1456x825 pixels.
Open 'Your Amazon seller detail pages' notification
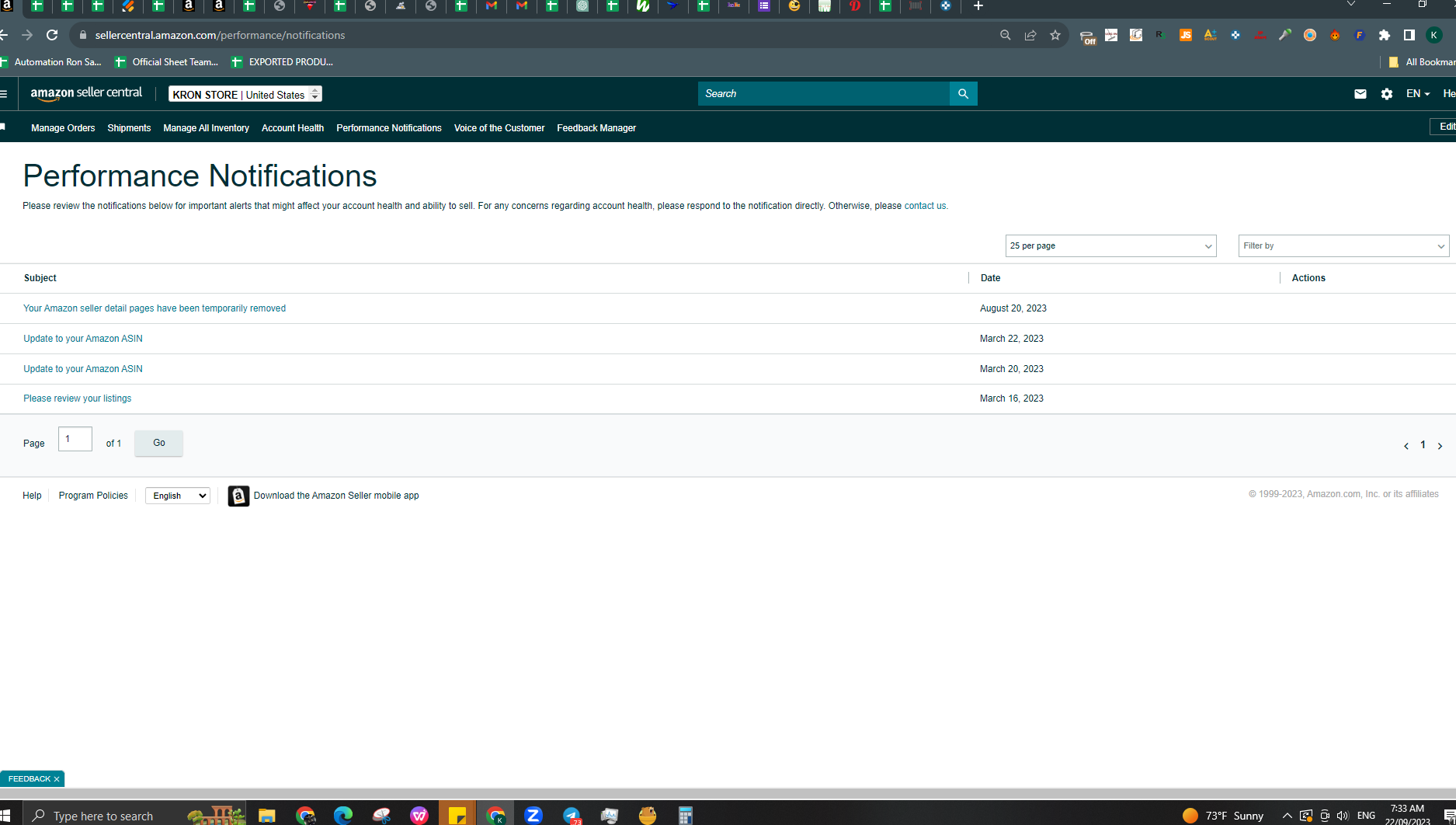pyautogui.click(x=155, y=308)
